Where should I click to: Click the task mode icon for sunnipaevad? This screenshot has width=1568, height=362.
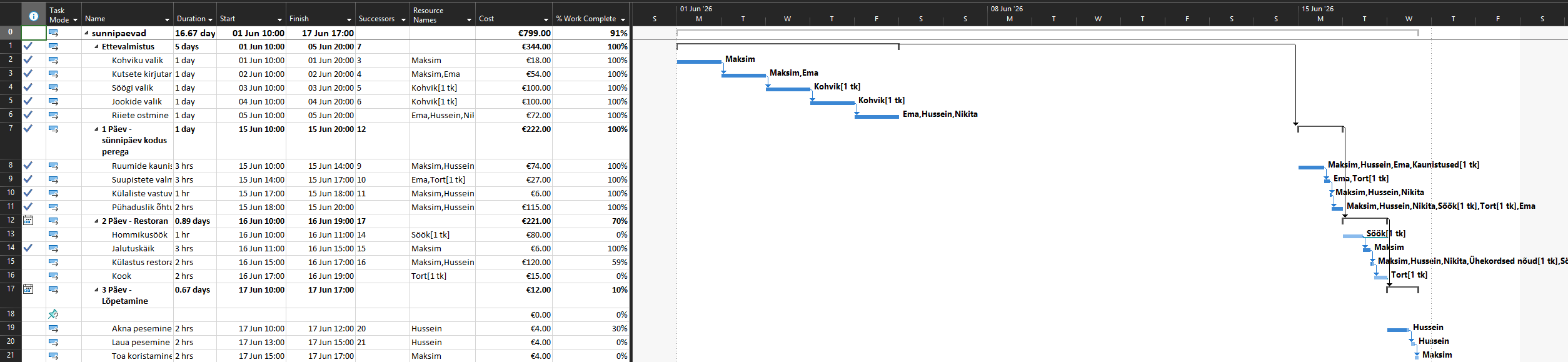(x=53, y=33)
